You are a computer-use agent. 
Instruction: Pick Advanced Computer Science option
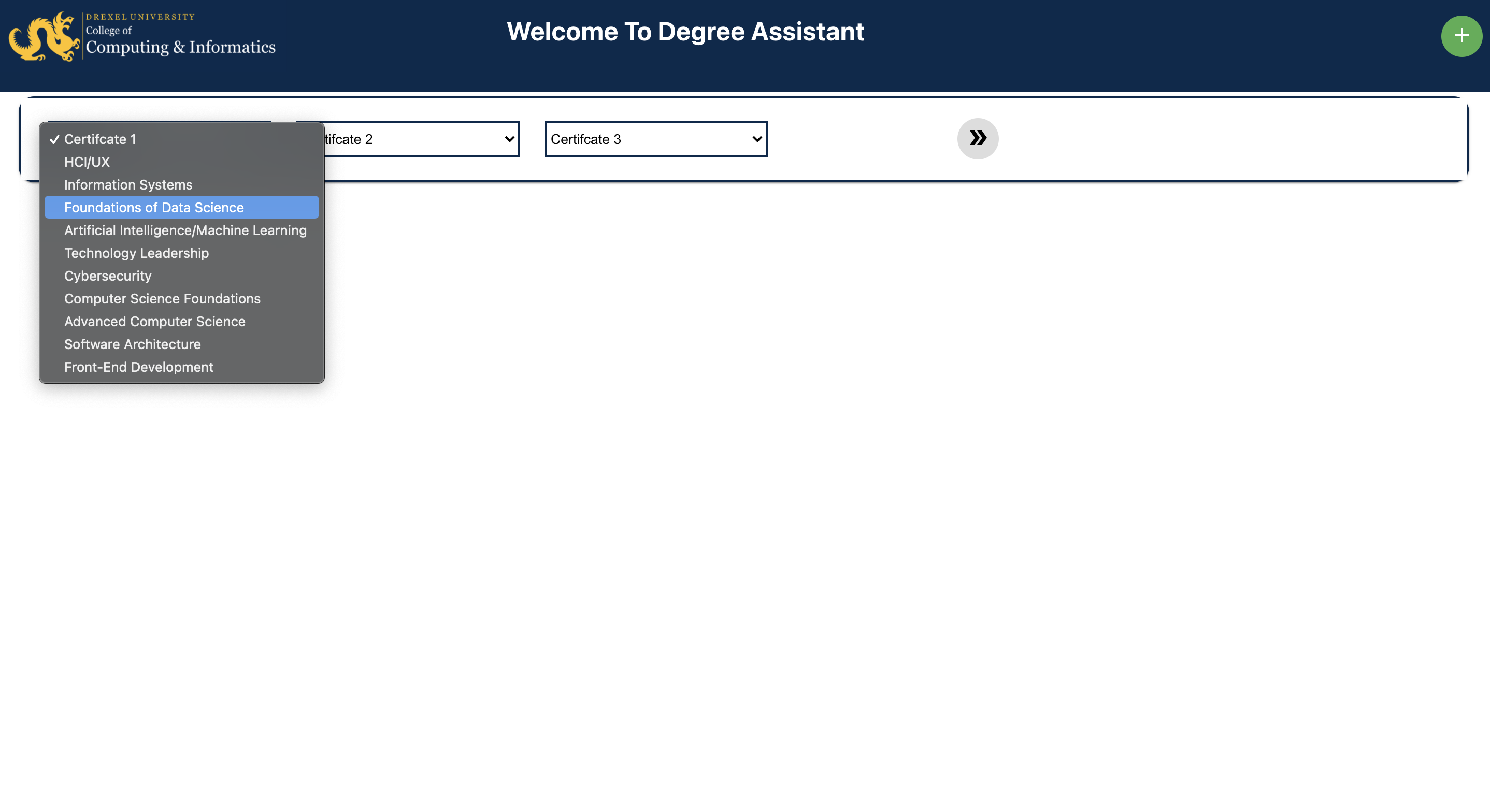[x=154, y=322]
